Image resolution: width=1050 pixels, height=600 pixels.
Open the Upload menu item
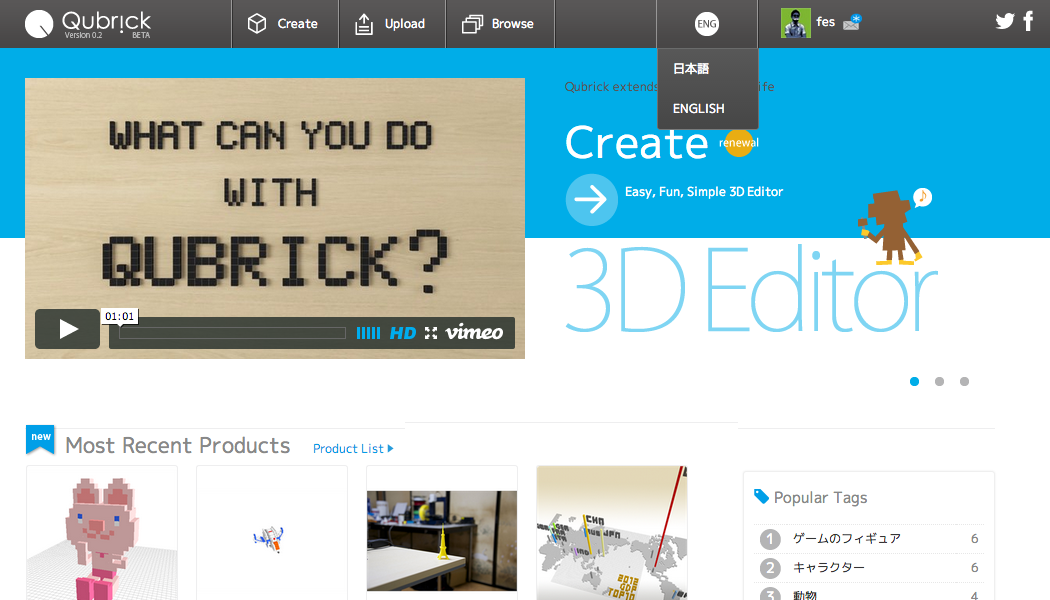tap(392, 24)
